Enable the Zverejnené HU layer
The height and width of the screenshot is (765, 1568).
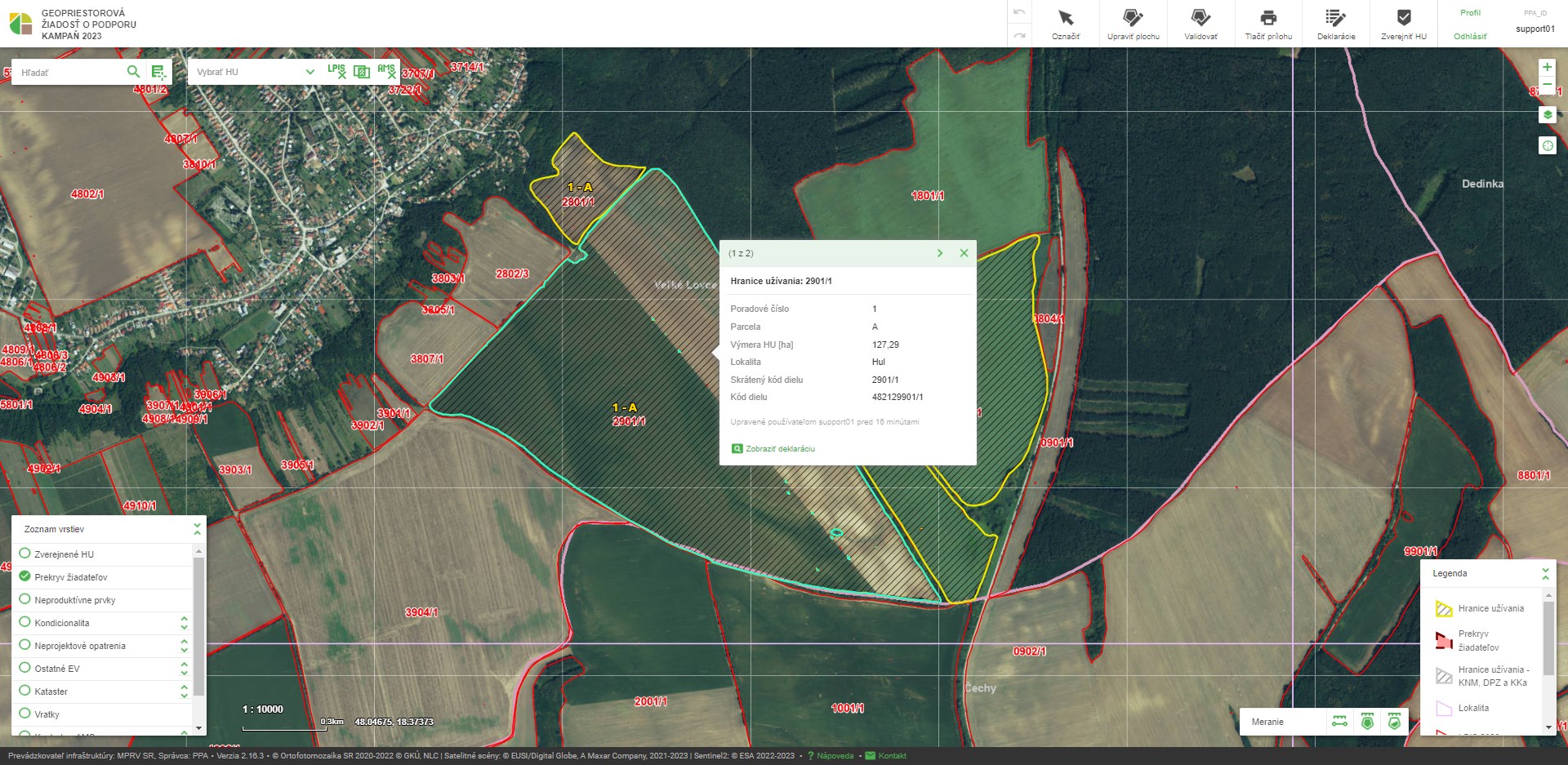point(24,554)
